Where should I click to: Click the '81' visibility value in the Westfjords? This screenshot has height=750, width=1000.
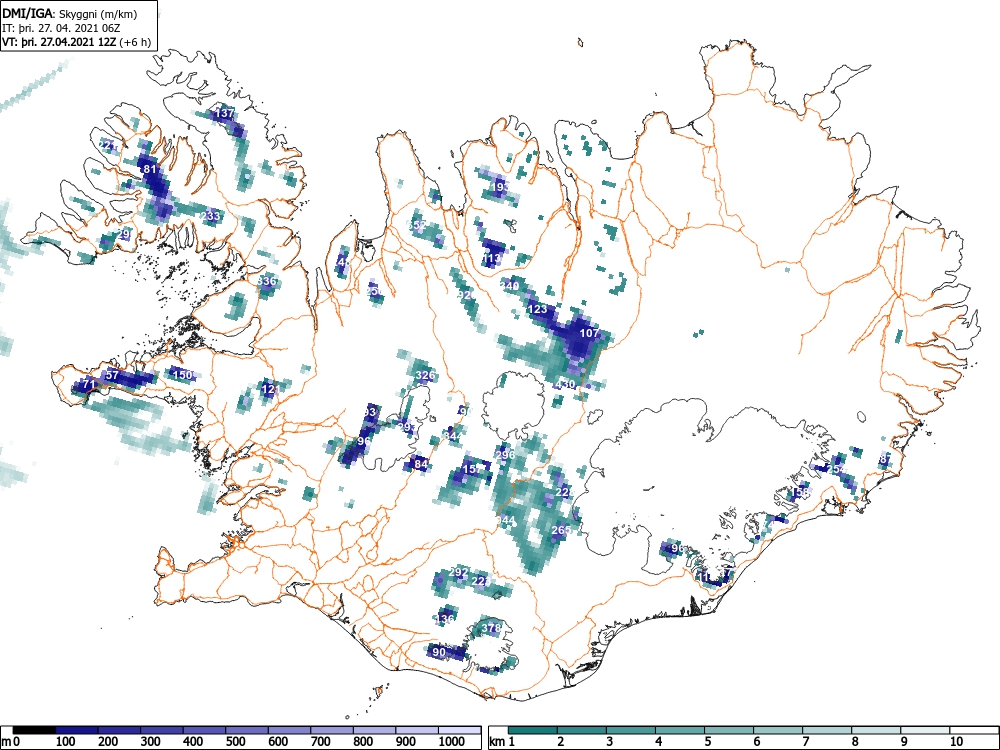pos(150,169)
